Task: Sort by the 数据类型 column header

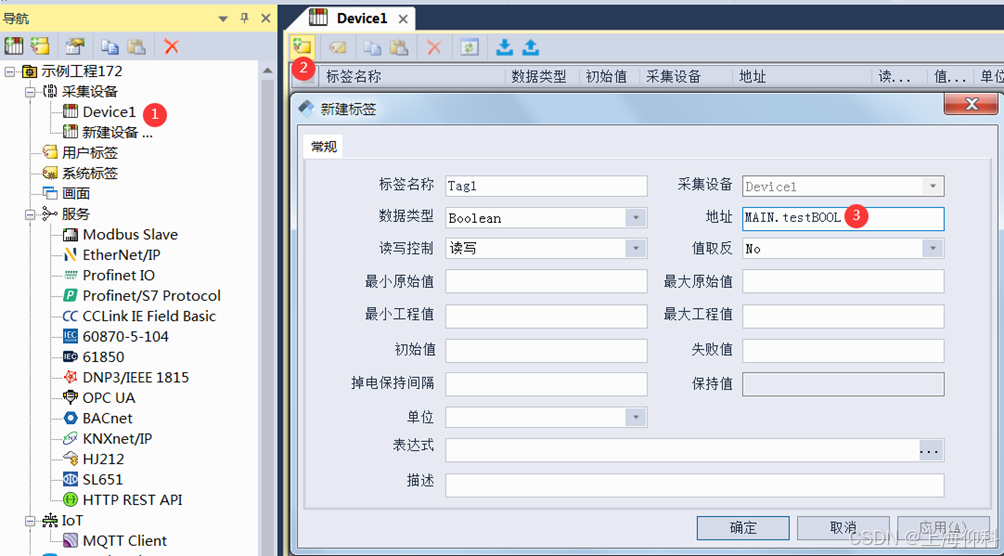Action: point(539,77)
